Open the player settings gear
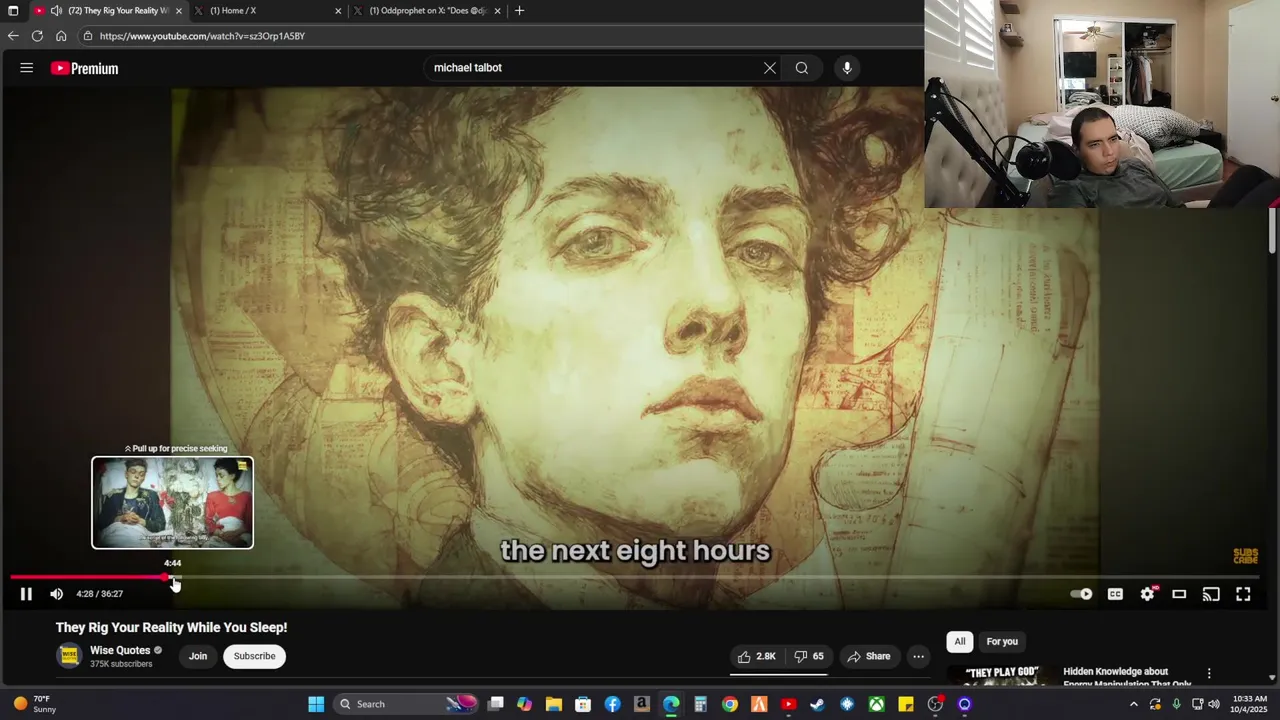The width and height of the screenshot is (1280, 720). click(x=1147, y=594)
